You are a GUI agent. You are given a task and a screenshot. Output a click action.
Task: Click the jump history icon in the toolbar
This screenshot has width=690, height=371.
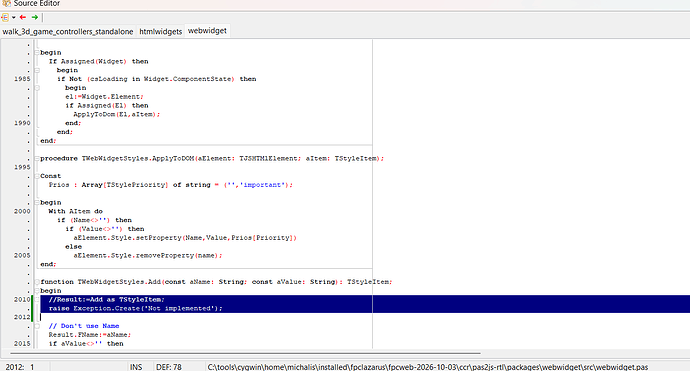[5, 18]
